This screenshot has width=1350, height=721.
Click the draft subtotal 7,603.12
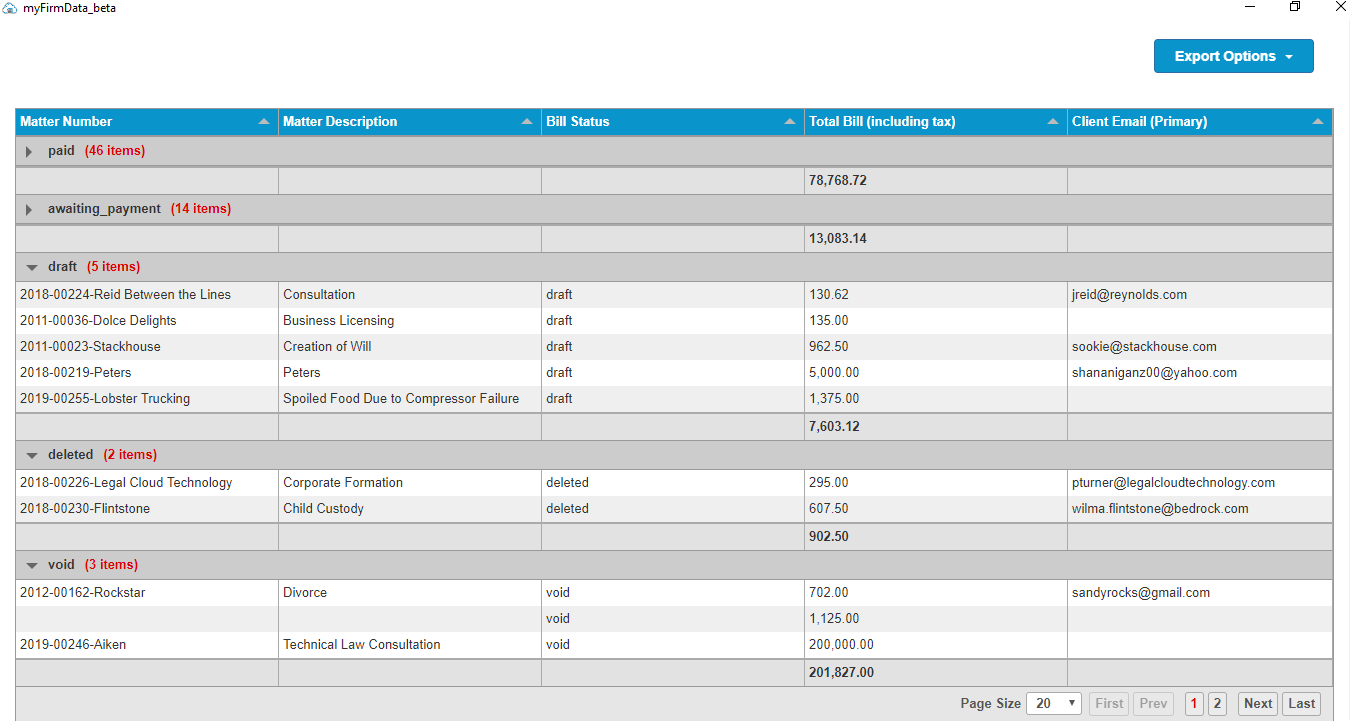pyautogui.click(x=834, y=427)
